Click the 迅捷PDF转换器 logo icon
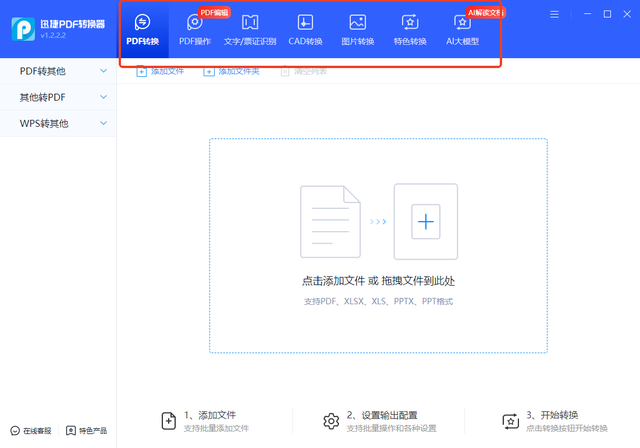640x448 pixels. coord(23,29)
